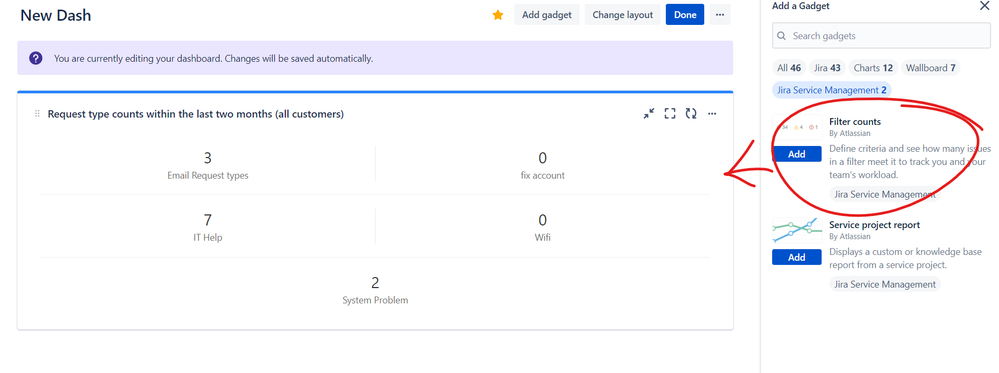Open the dashboard more options ellipsis menu
999x373 pixels.
click(x=720, y=15)
